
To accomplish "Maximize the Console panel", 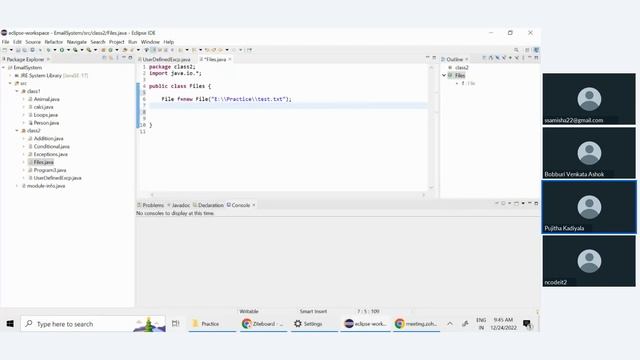I will click(536, 203).
